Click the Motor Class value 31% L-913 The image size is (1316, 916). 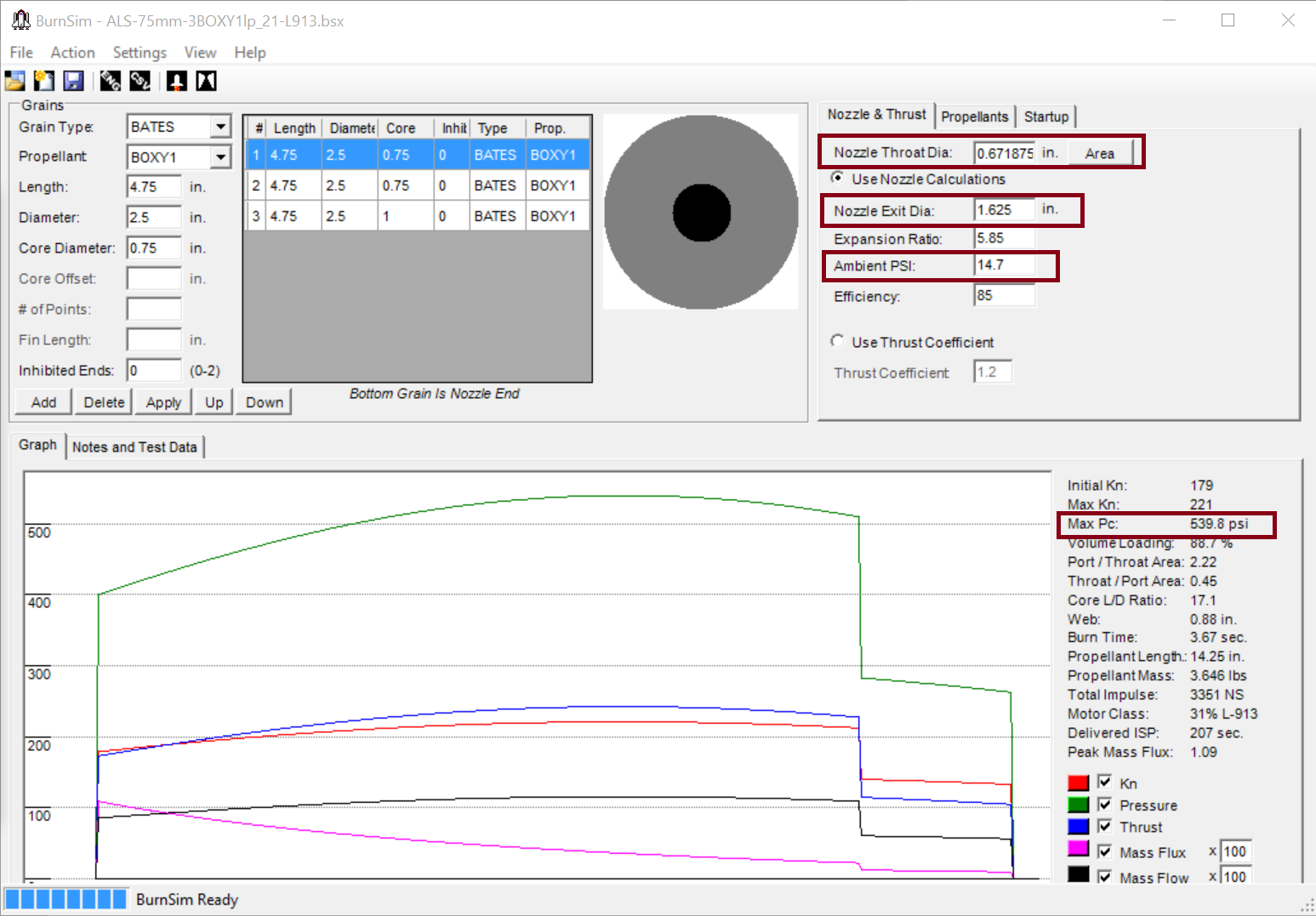1223,714
